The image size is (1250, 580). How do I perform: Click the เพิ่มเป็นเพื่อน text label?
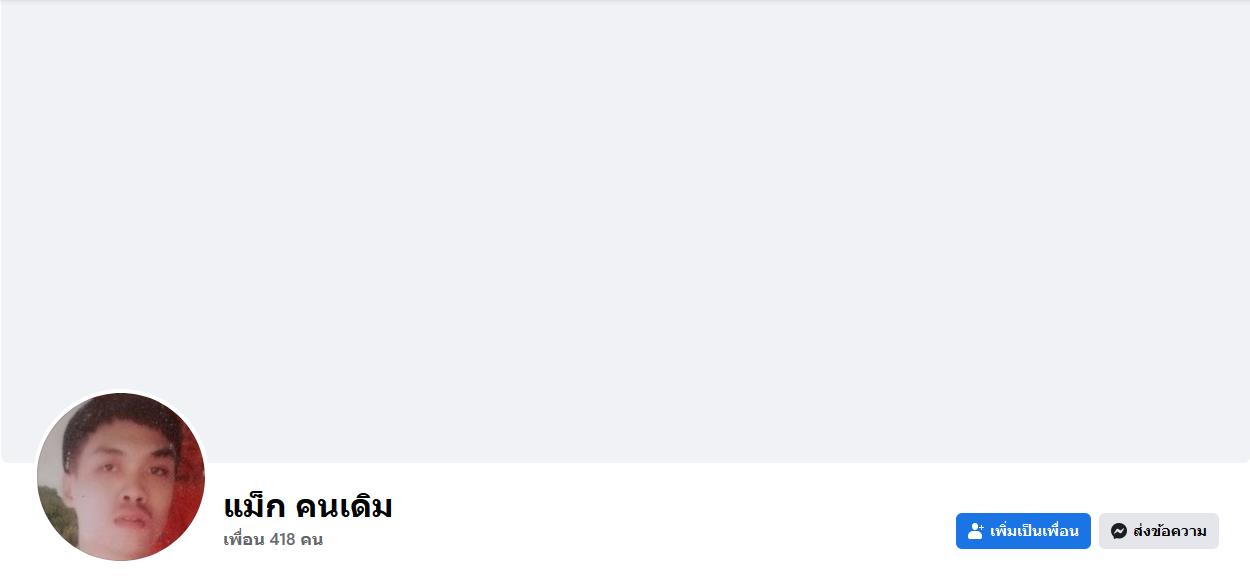(x=1034, y=531)
